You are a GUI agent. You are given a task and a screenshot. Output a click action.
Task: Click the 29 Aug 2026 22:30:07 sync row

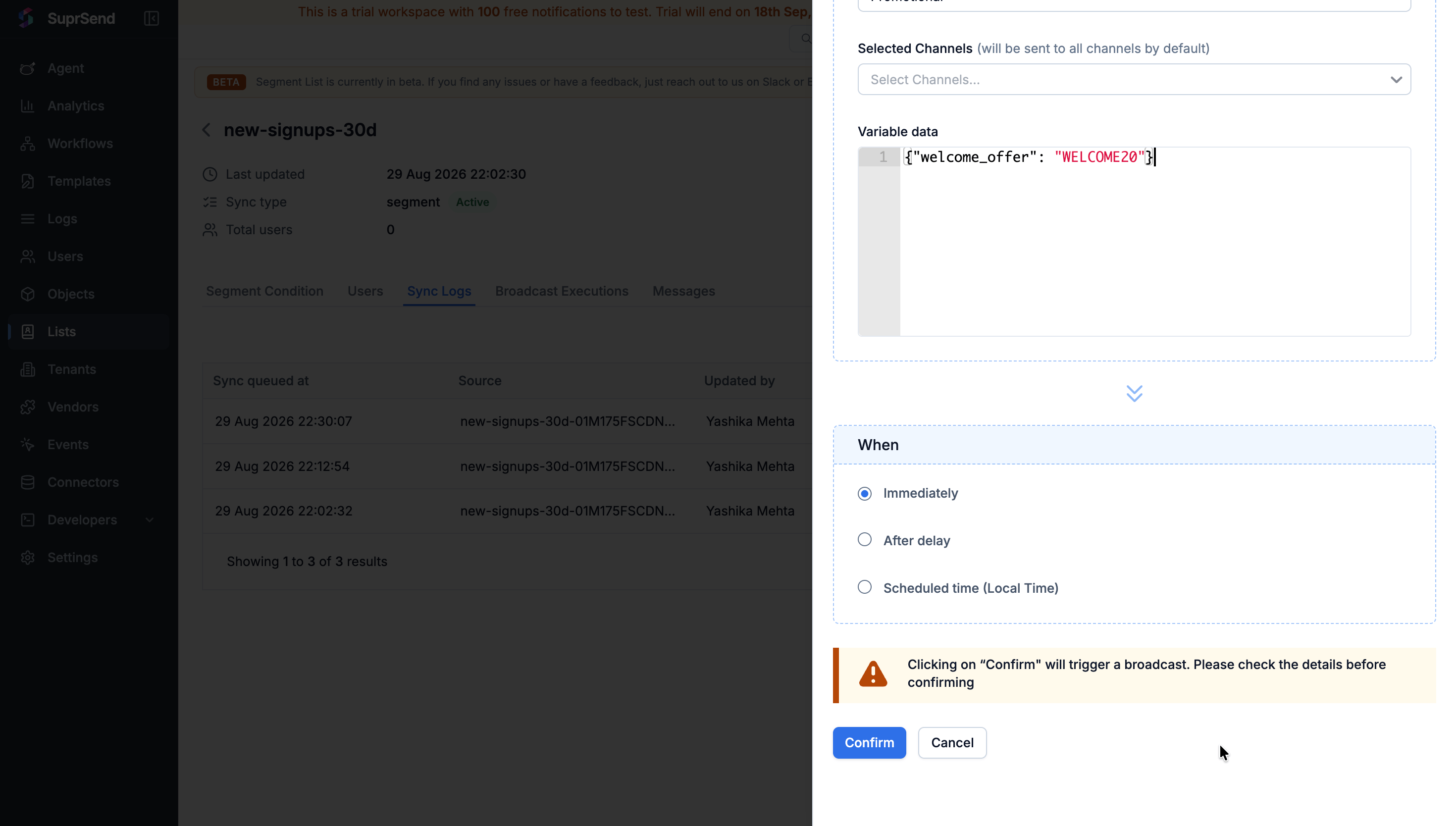tap(507, 421)
